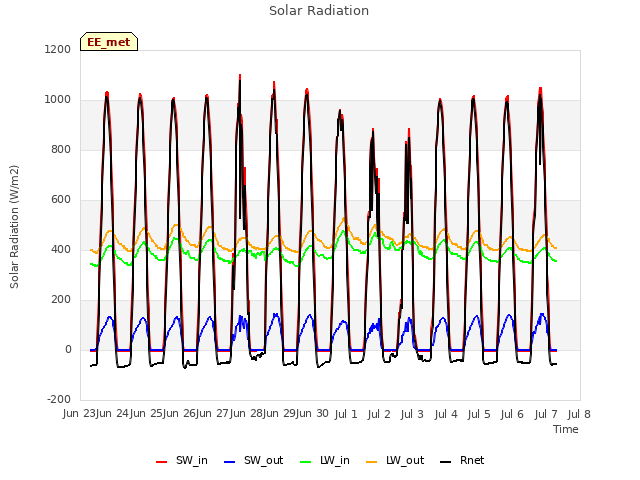
Task: Click the Jul 1 x-axis label
Action: click(x=346, y=415)
